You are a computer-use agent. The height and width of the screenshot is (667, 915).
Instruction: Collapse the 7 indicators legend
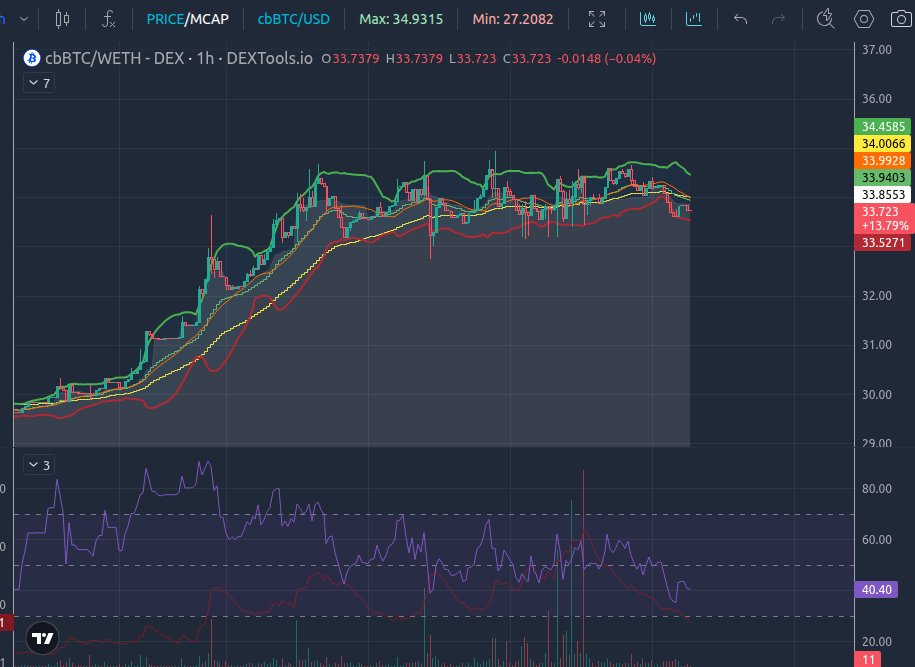[39, 83]
